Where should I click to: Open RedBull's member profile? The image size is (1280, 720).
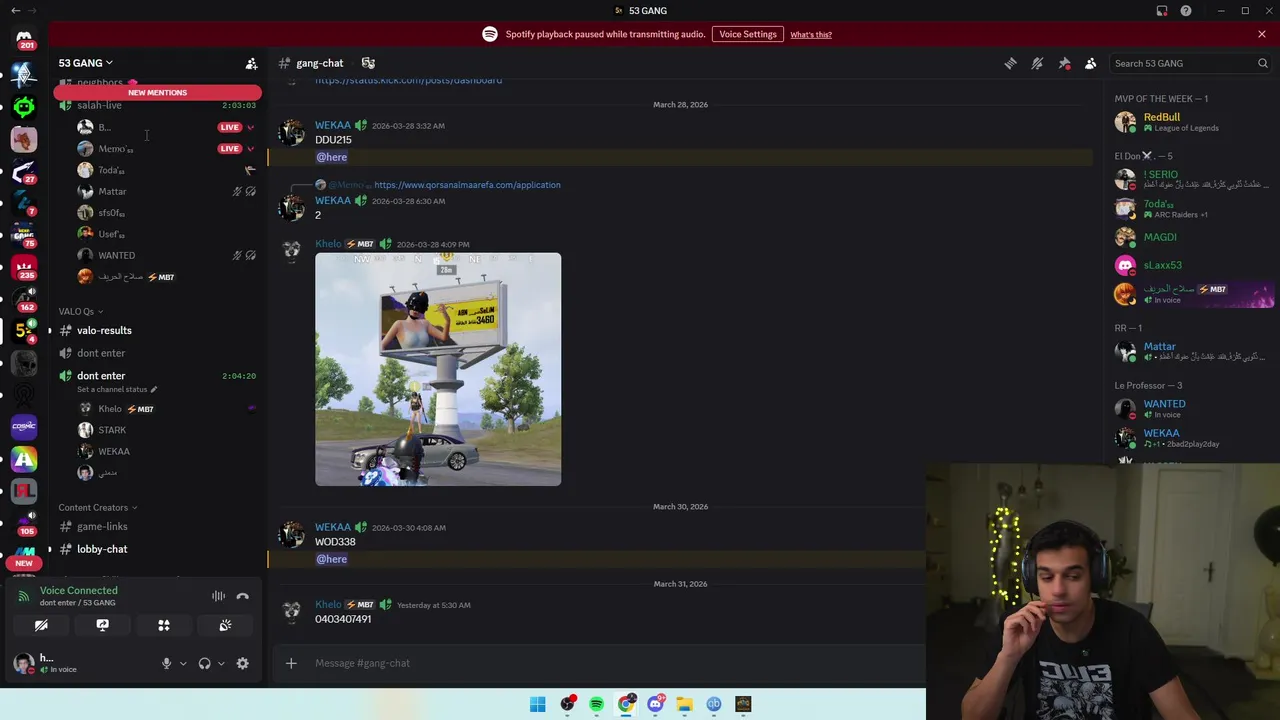click(1190, 122)
